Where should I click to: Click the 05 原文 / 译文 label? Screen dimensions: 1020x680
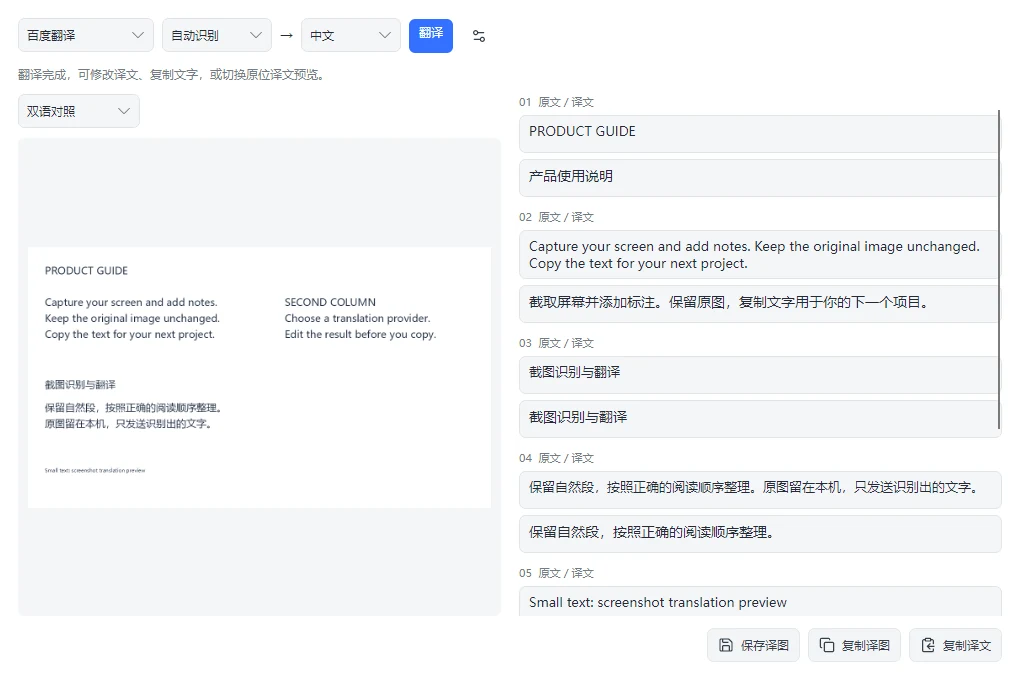tap(556, 573)
